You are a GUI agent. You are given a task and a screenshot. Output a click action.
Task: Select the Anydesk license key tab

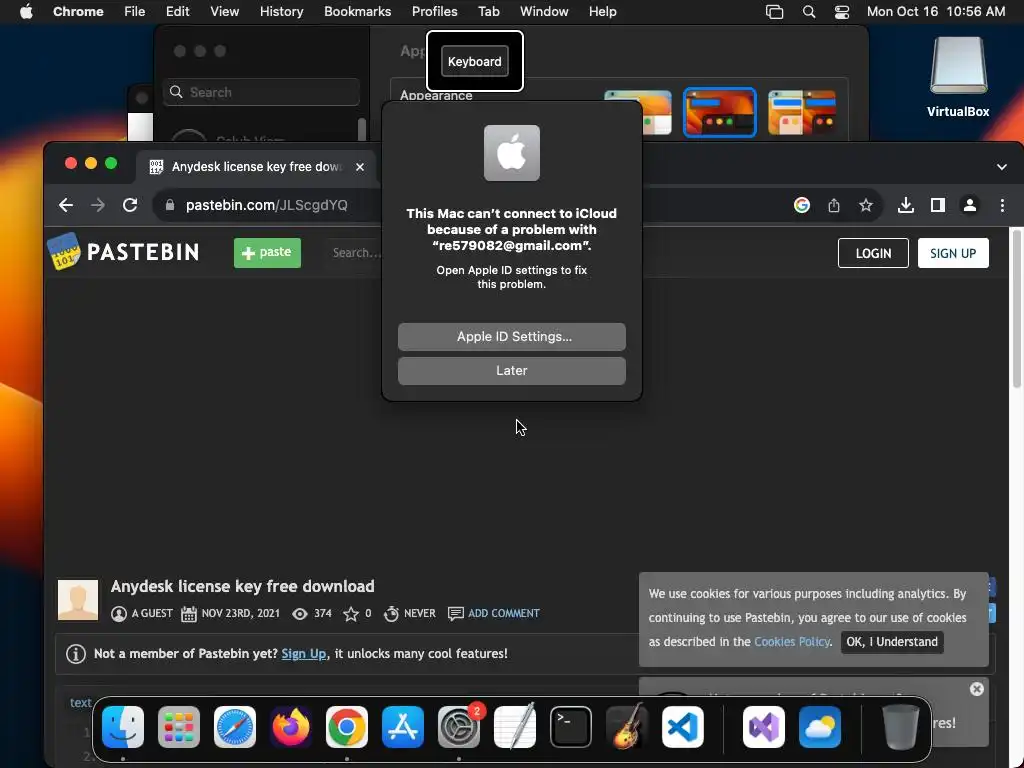pyautogui.click(x=257, y=167)
